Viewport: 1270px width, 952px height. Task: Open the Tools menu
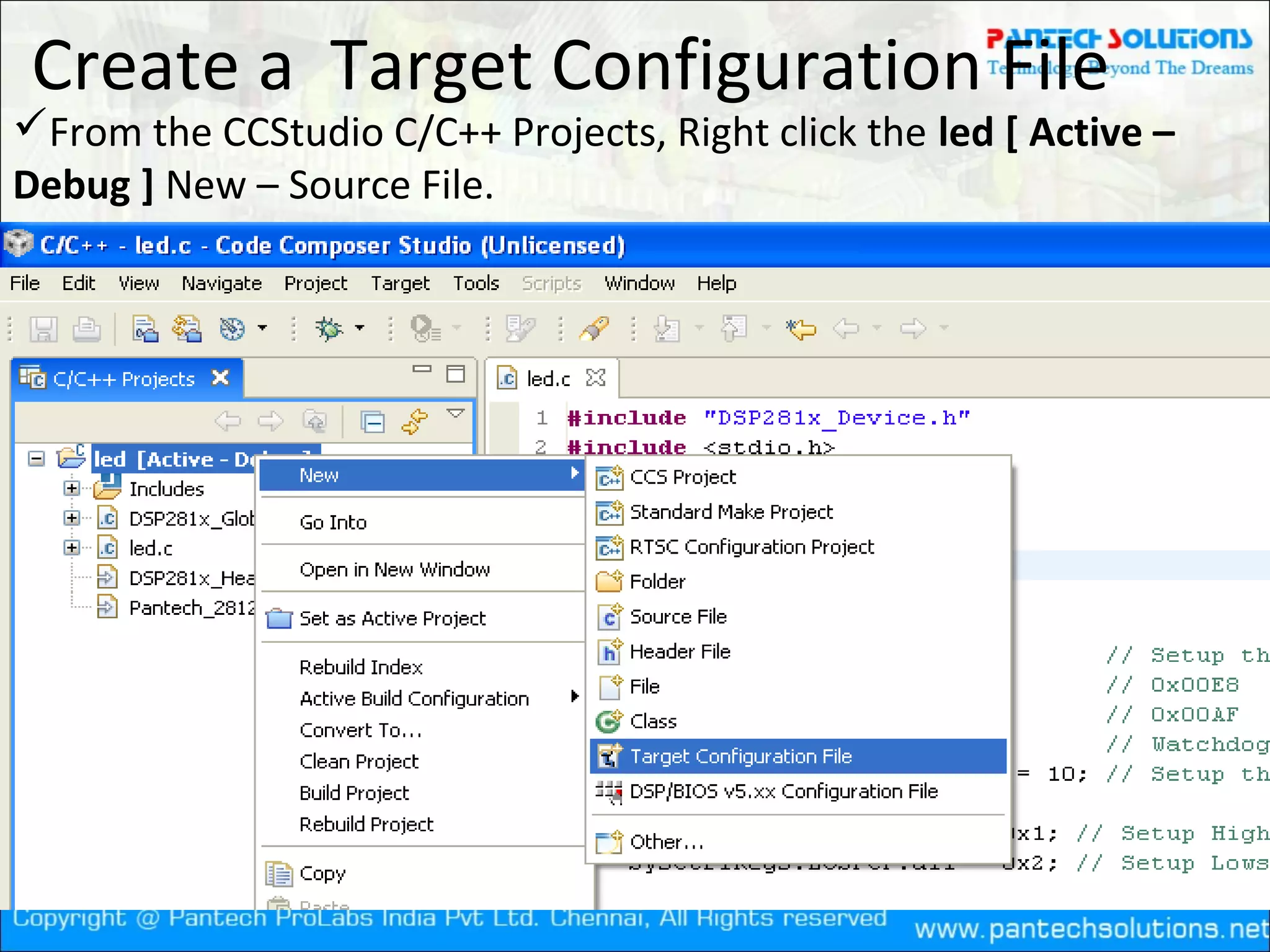(x=476, y=283)
